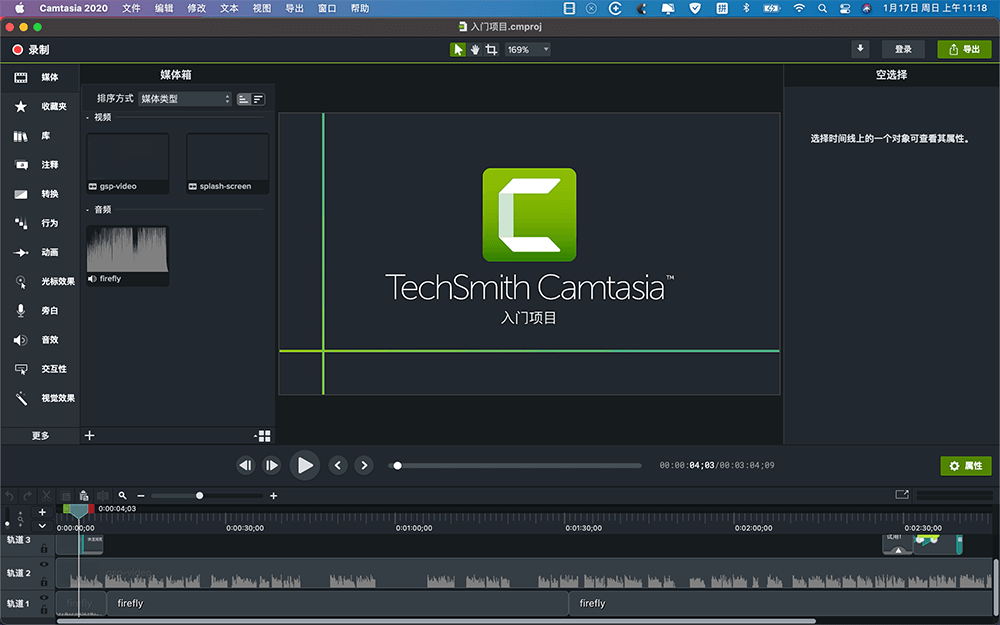Click the redo arrow in timeline toolbar
The width and height of the screenshot is (1000, 625).
click(27, 496)
